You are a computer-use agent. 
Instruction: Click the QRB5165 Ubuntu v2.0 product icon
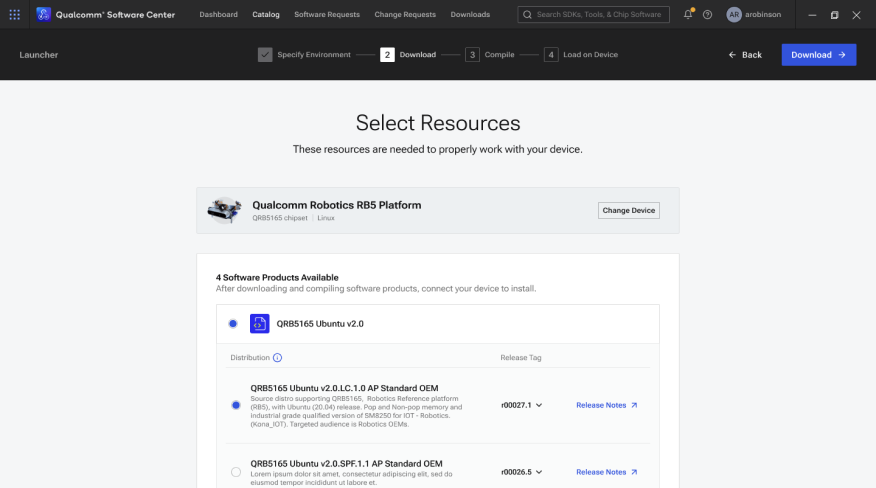click(x=259, y=324)
